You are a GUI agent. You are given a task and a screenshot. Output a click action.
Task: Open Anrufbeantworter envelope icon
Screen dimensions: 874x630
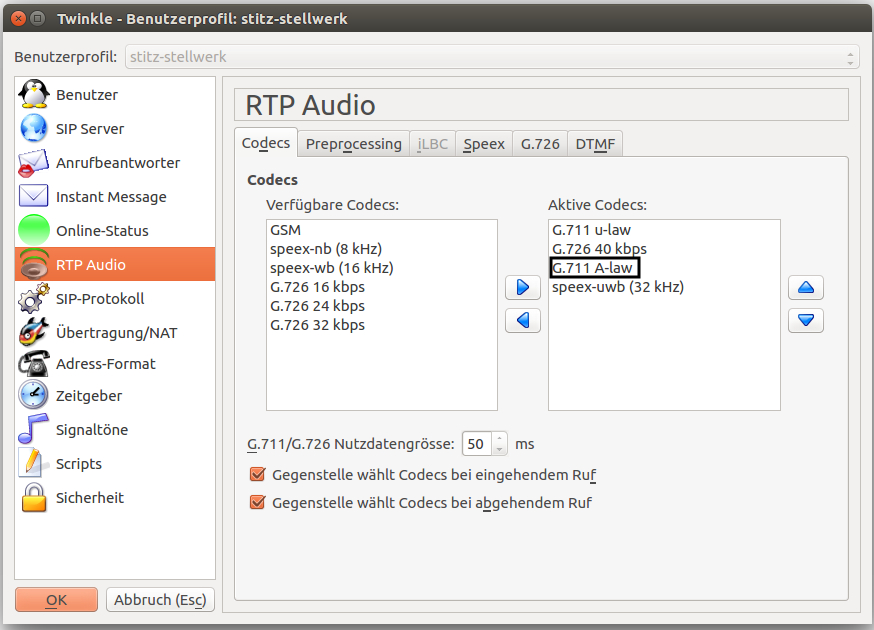point(34,163)
